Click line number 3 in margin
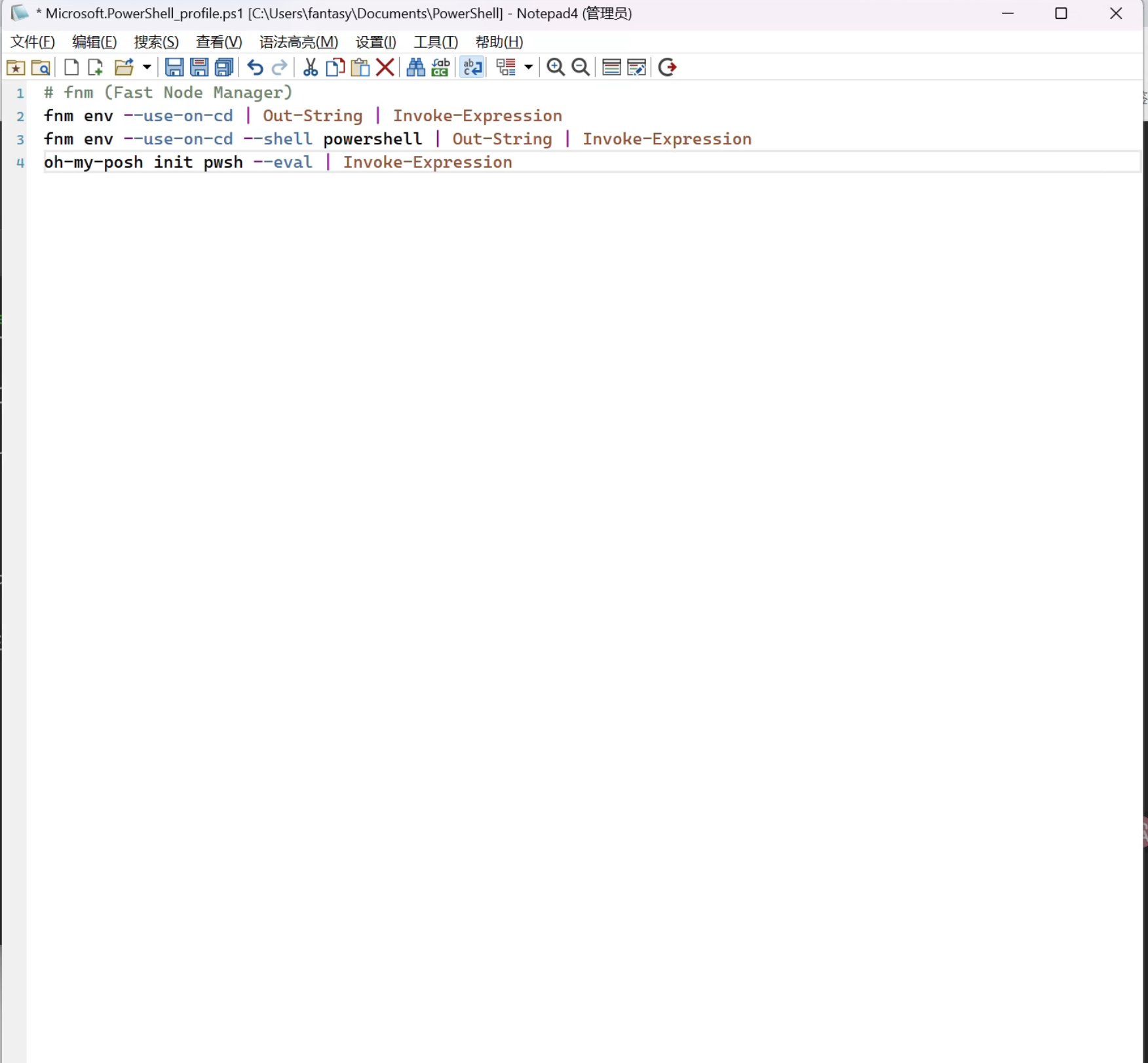 pos(20,140)
